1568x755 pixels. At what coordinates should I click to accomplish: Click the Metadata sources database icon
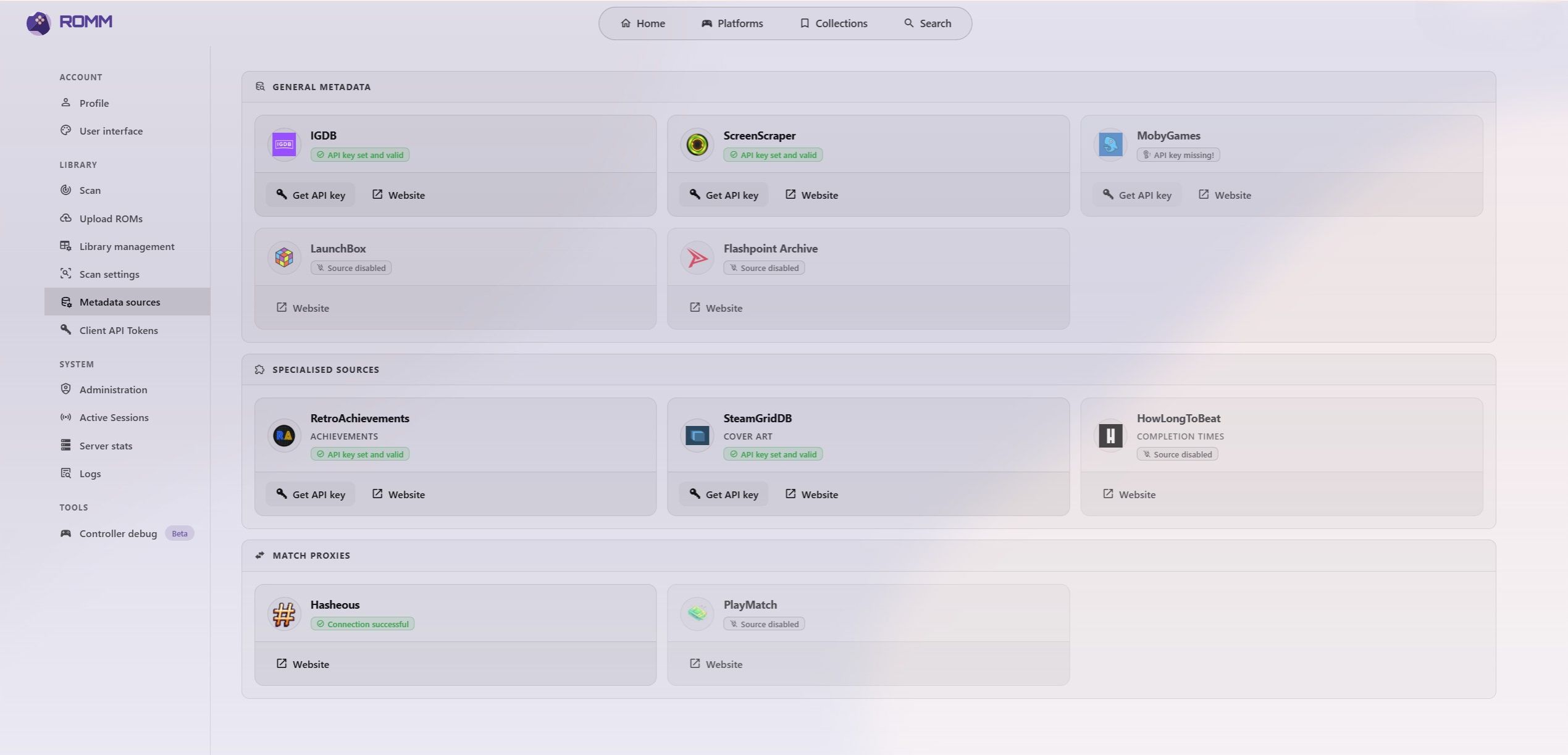tap(65, 301)
